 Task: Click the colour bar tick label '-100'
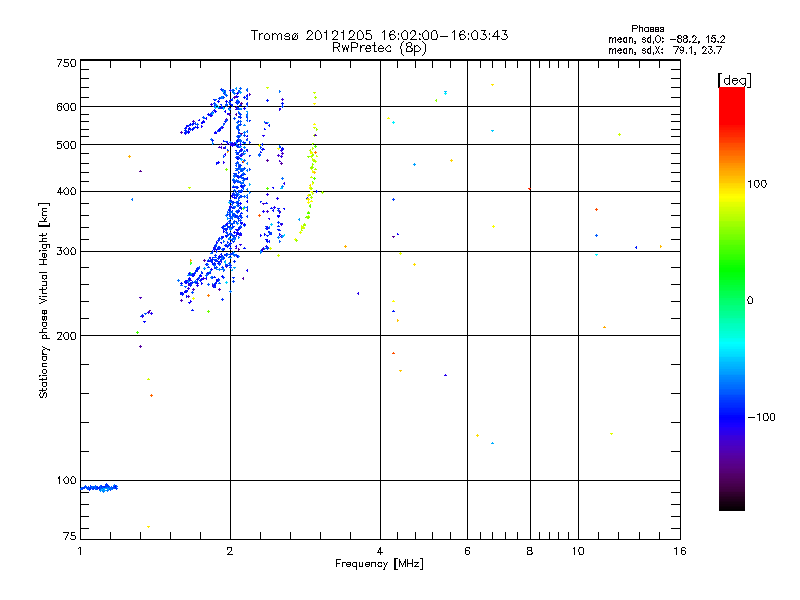(761, 417)
